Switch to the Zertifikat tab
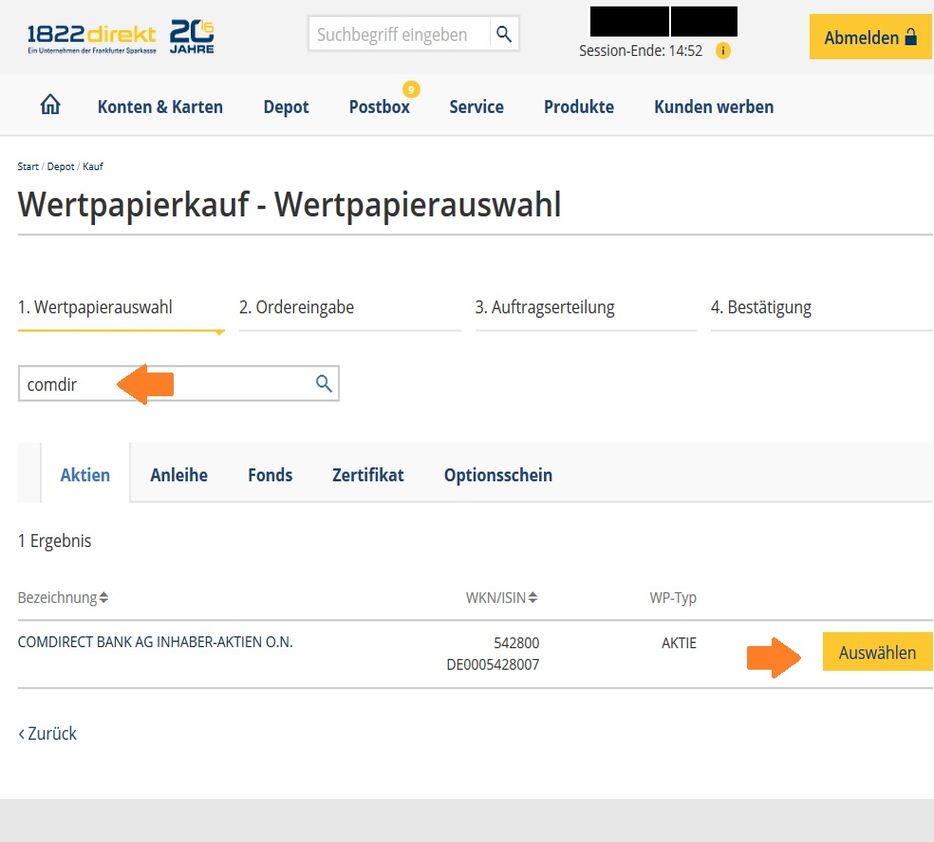The height and width of the screenshot is (842, 934). (368, 475)
